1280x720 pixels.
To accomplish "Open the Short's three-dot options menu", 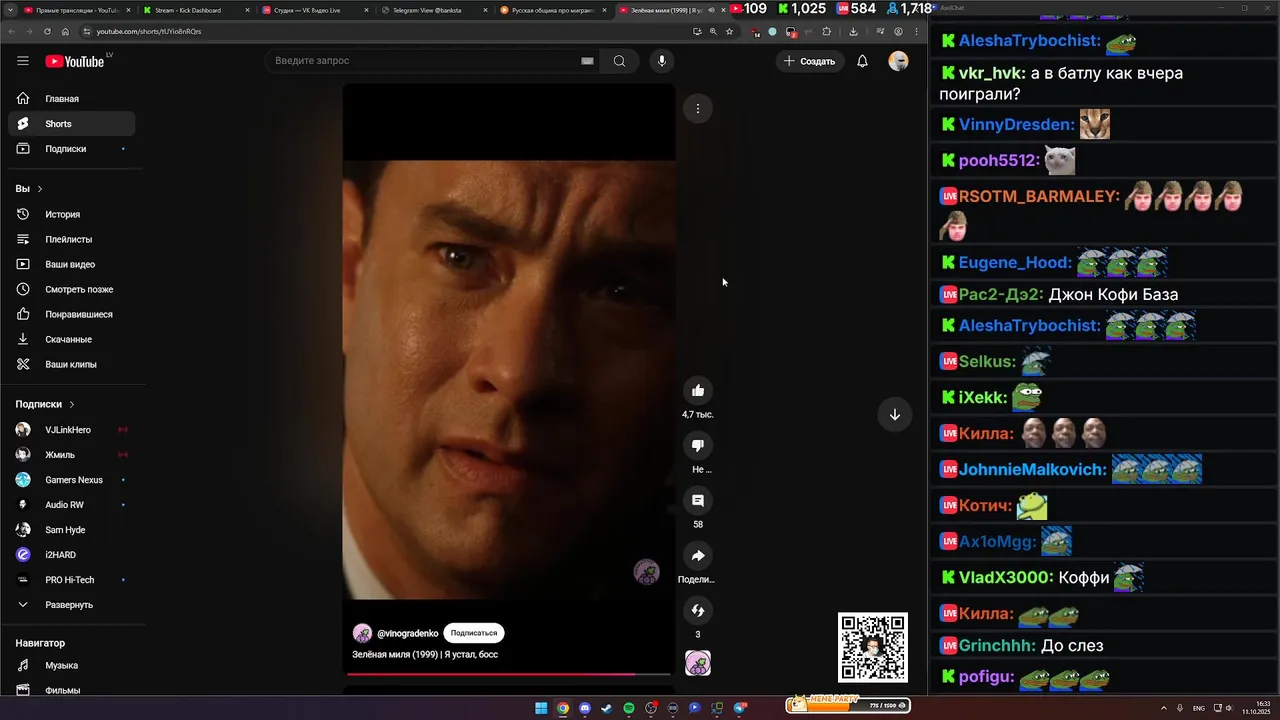I will (x=698, y=108).
